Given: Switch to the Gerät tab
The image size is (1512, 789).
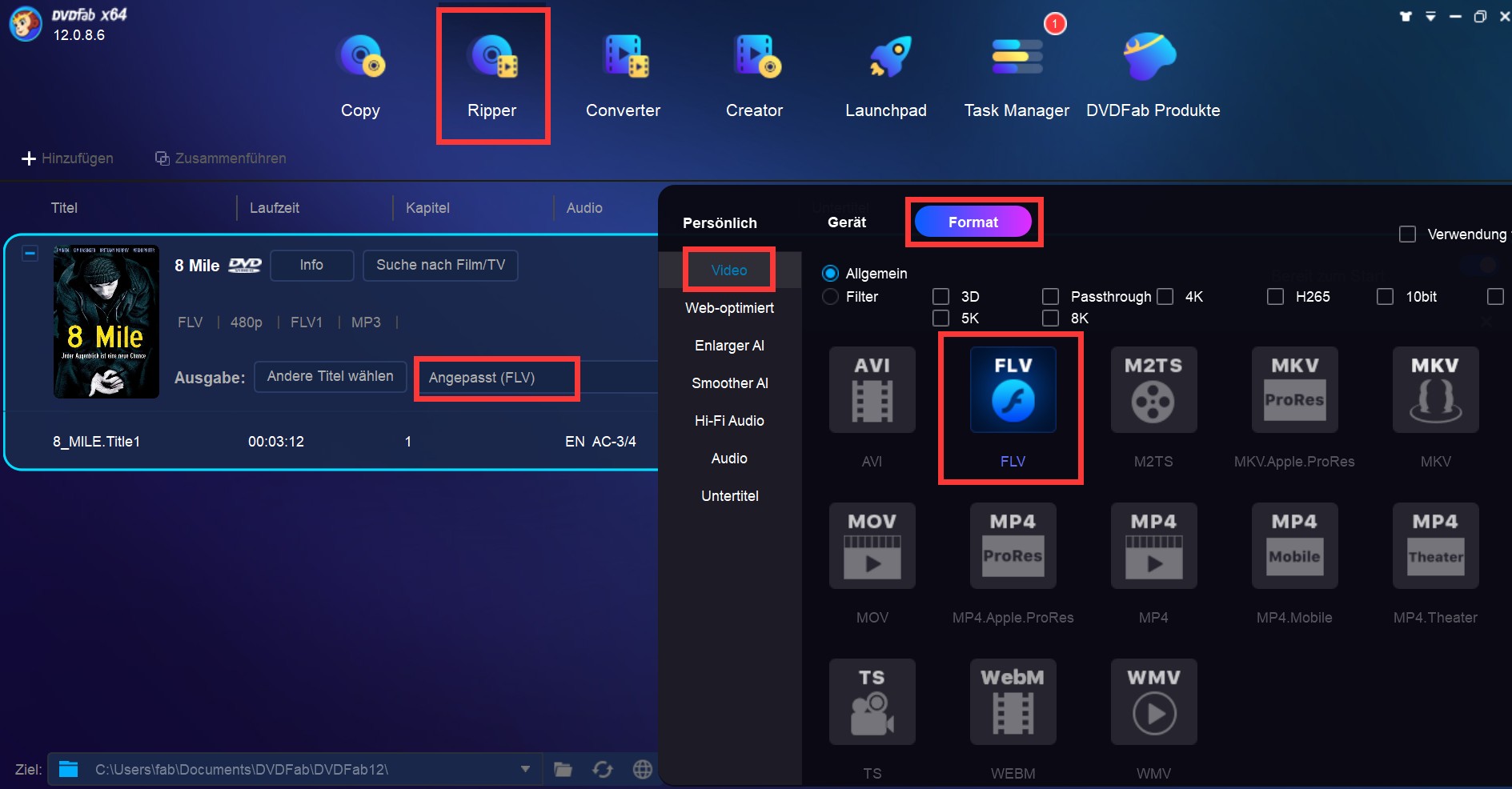Looking at the screenshot, I should pos(847,222).
